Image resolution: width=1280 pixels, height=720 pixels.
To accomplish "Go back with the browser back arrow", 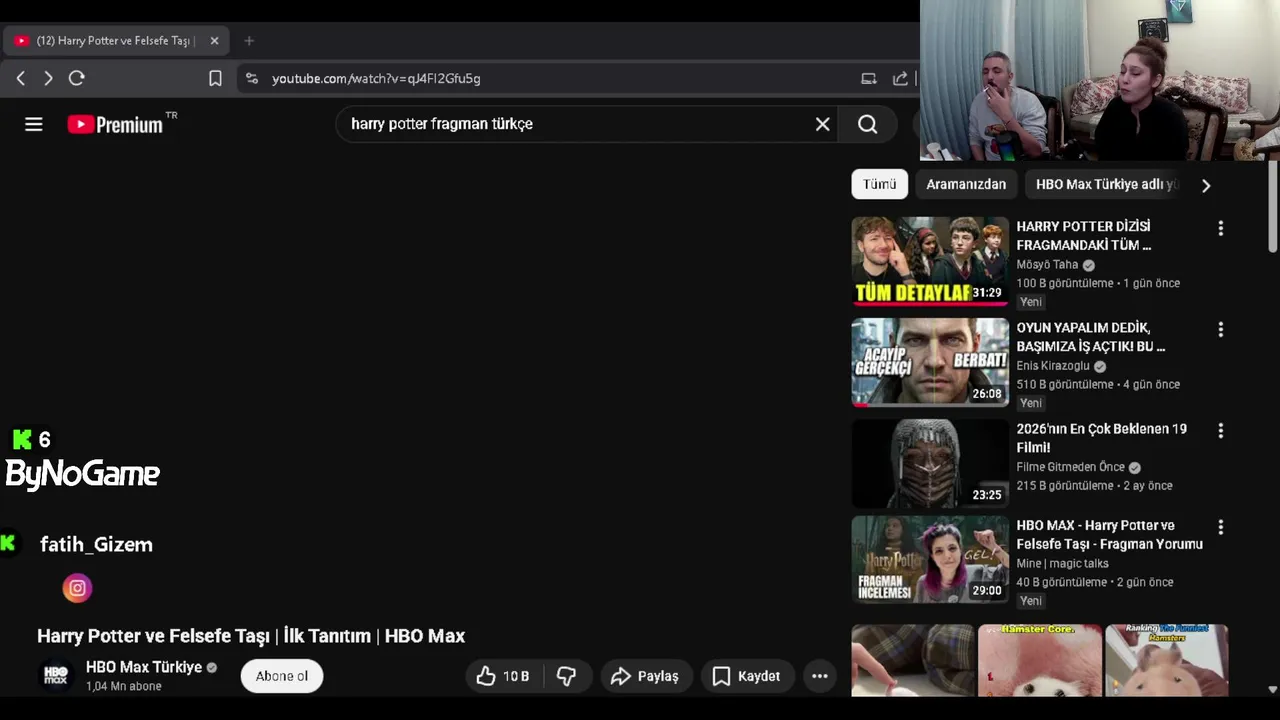I will tap(21, 78).
